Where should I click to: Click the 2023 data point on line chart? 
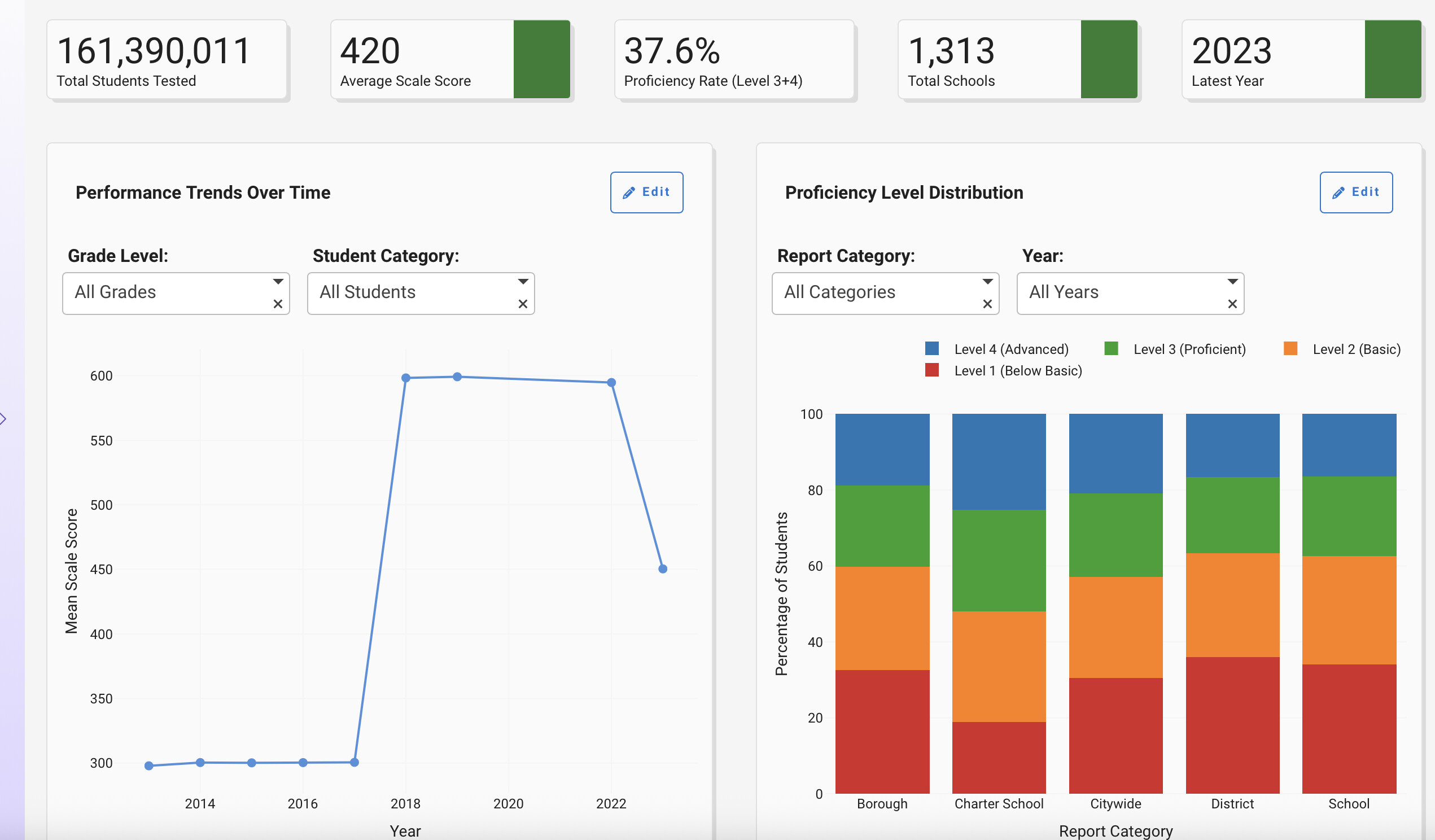[662, 569]
